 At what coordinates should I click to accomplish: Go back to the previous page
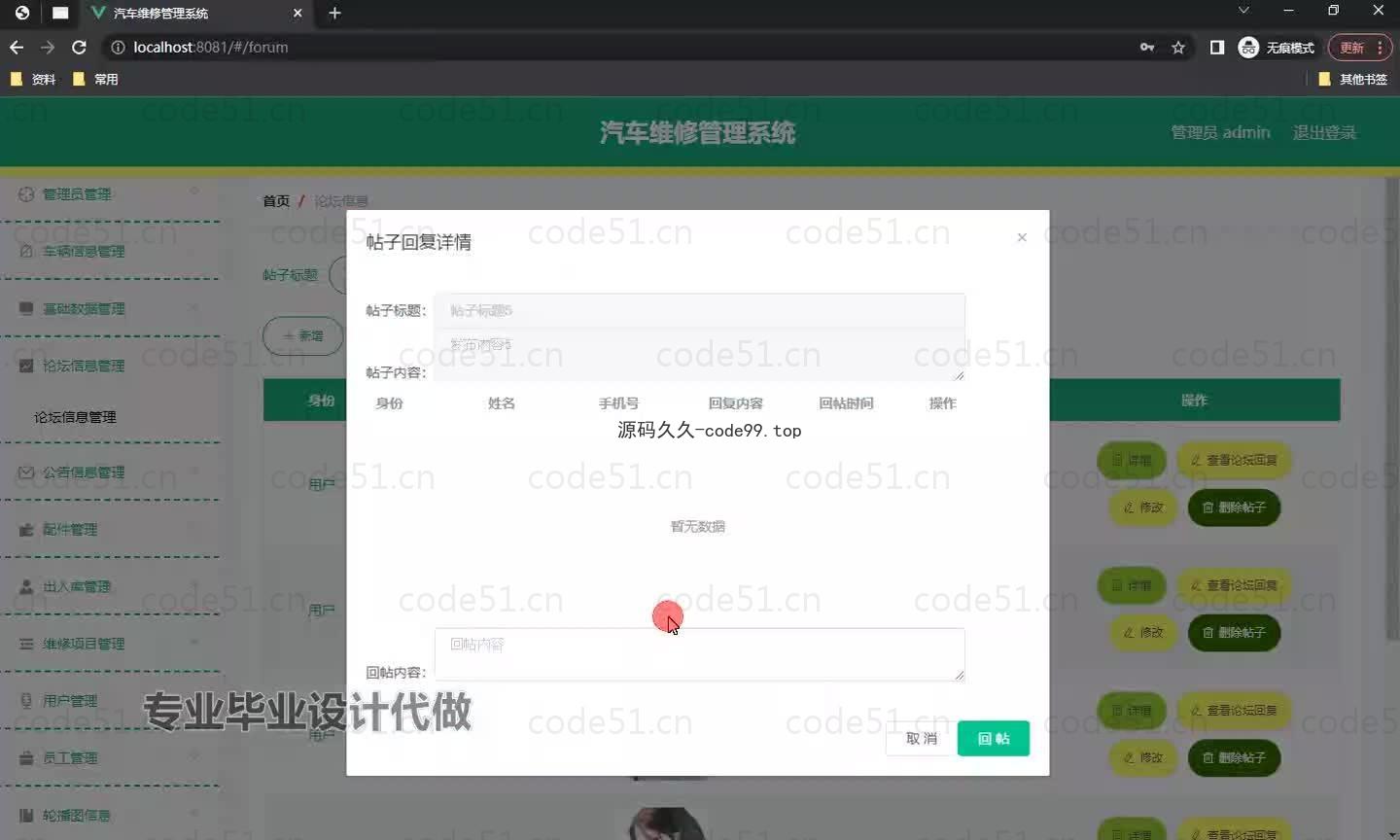[17, 47]
